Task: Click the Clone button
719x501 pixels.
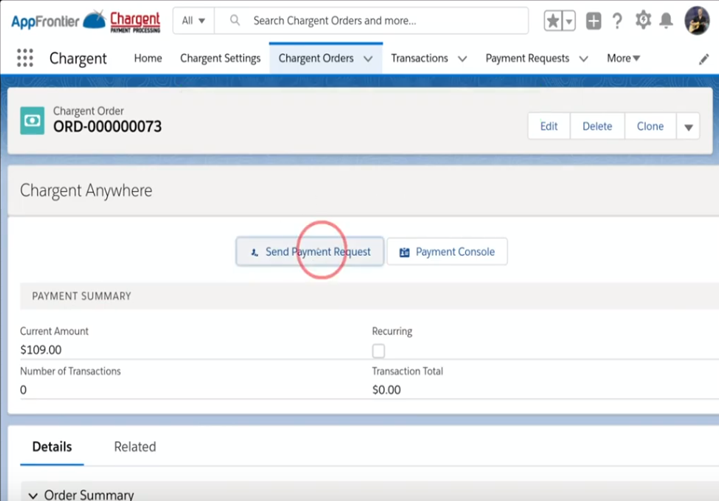Action: click(650, 126)
